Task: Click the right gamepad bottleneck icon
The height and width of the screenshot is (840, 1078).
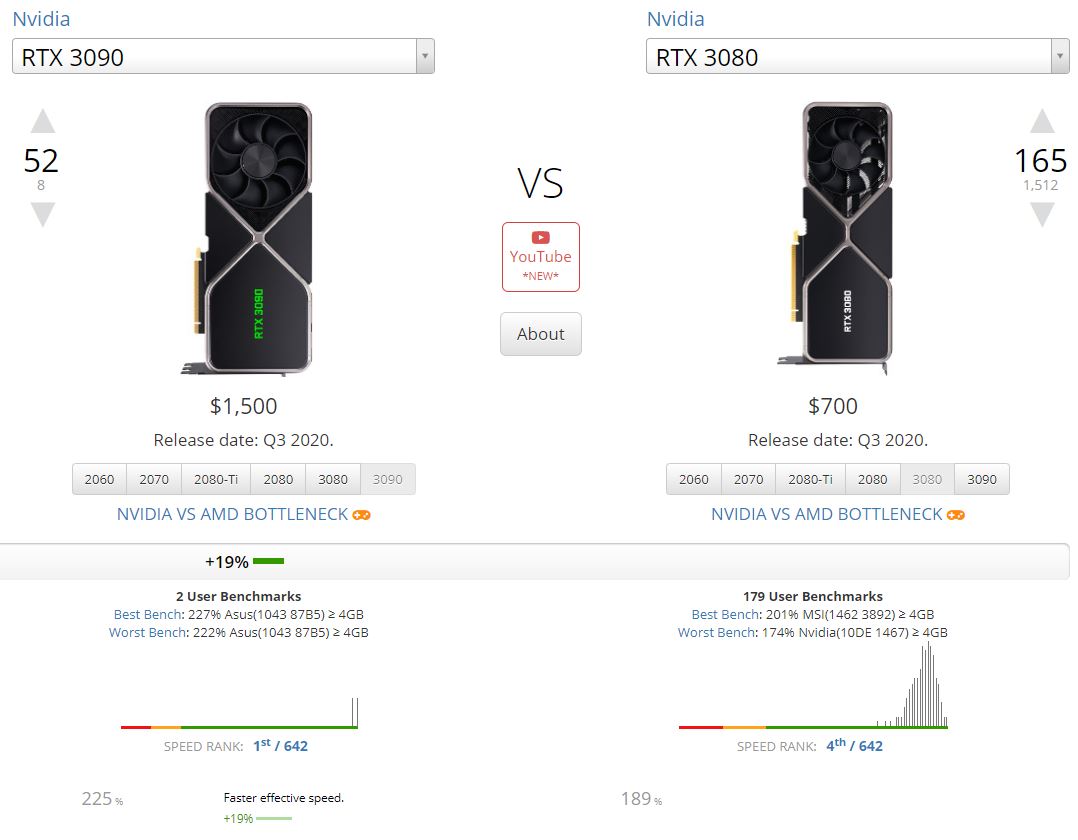Action: 956,515
